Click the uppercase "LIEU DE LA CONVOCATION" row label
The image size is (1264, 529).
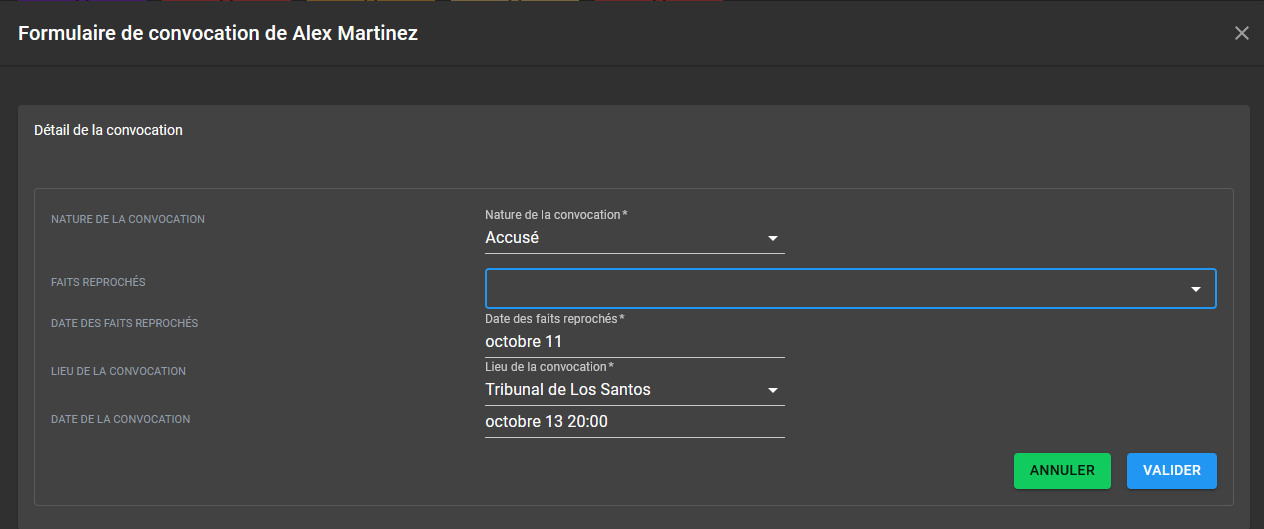pyautogui.click(x=118, y=371)
